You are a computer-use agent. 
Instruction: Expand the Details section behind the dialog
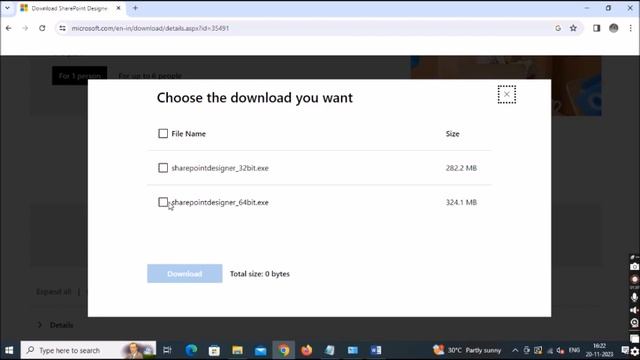point(56,325)
